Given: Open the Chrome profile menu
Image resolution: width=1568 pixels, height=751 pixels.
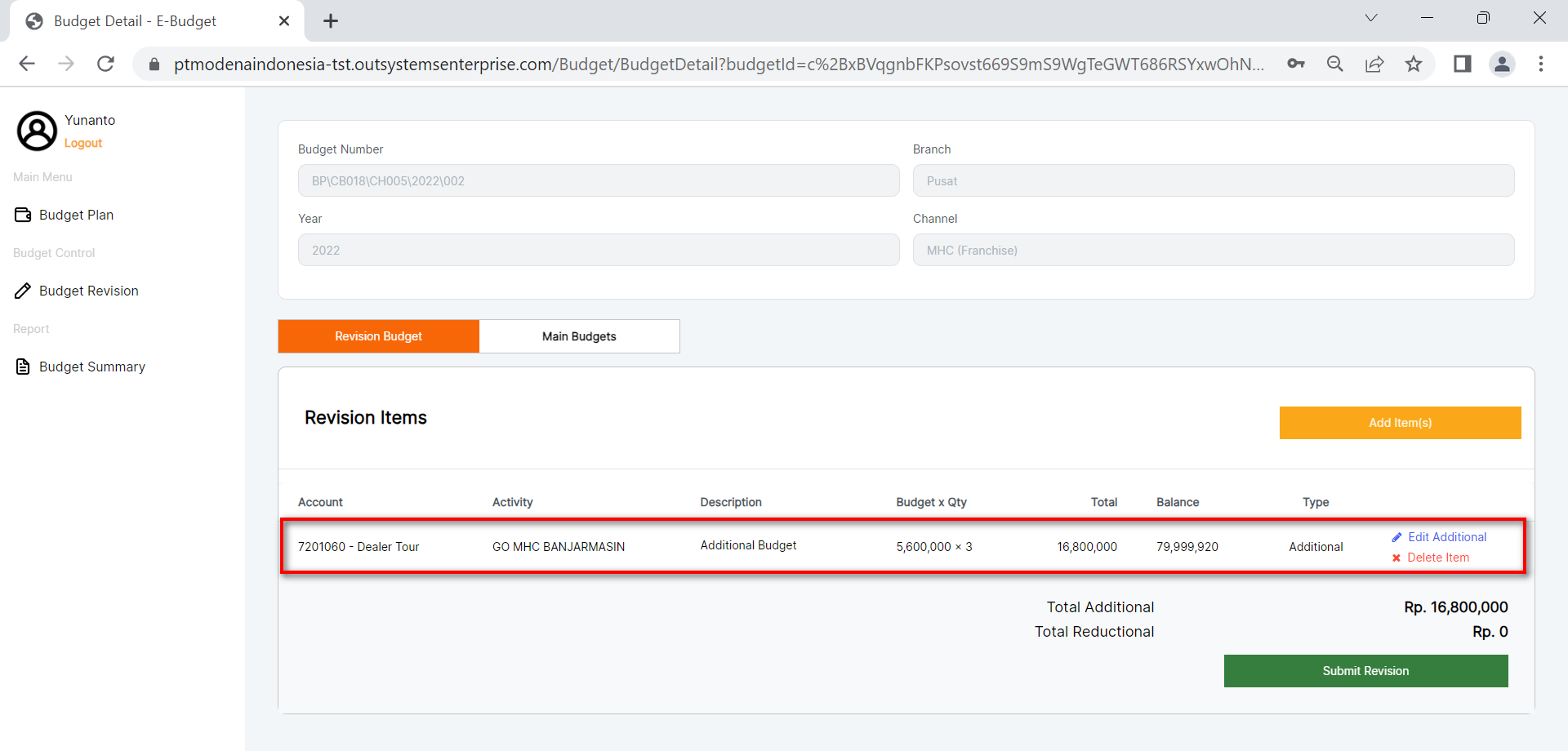Looking at the screenshot, I should click(1502, 64).
